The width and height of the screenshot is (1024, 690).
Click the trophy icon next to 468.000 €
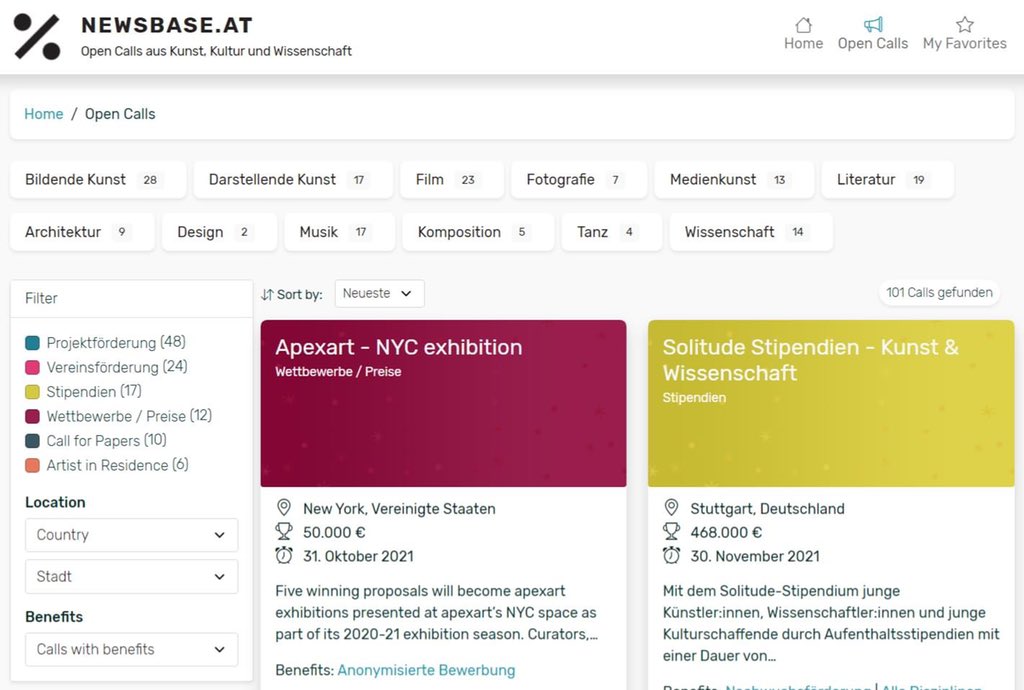coord(671,531)
